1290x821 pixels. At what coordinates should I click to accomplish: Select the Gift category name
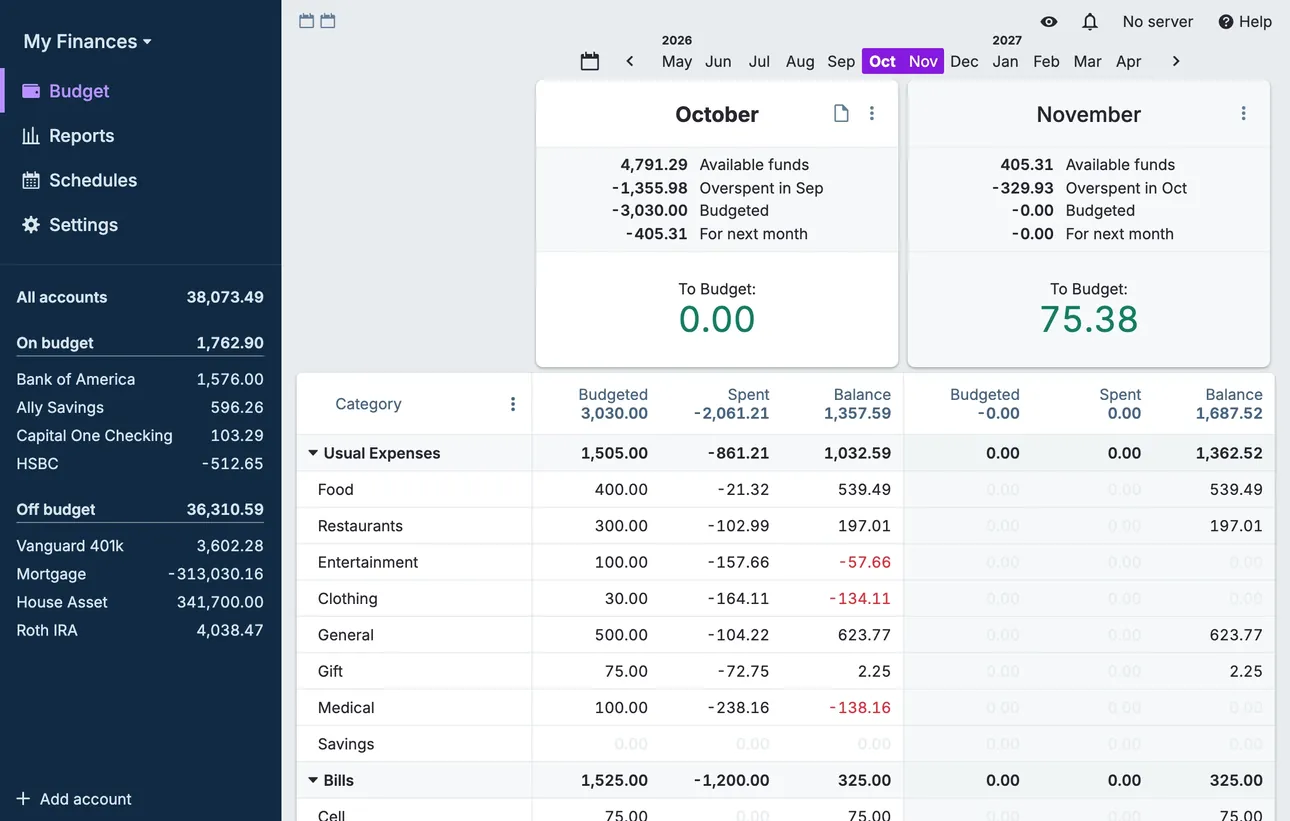click(x=330, y=671)
